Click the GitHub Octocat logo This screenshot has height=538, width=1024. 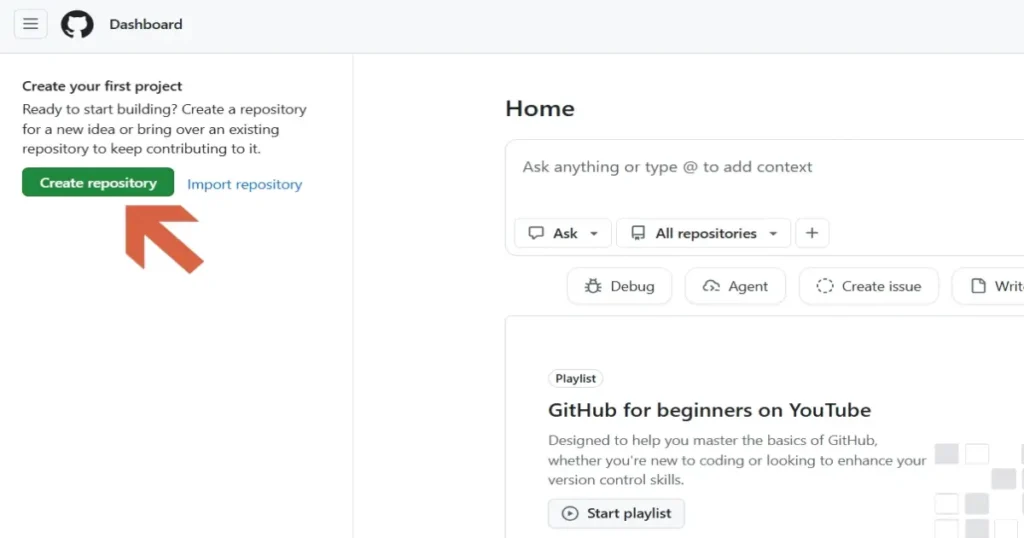[77, 25]
